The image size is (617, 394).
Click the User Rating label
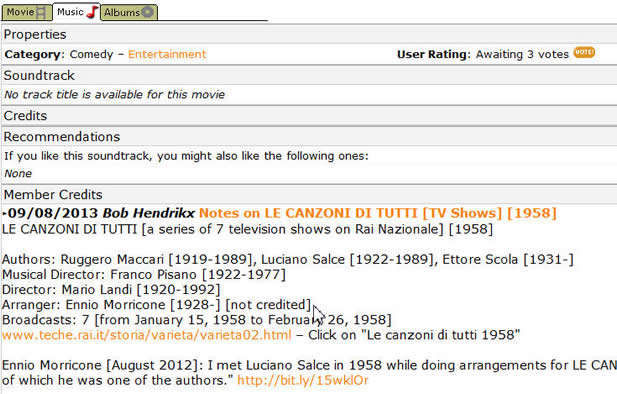[x=434, y=54]
